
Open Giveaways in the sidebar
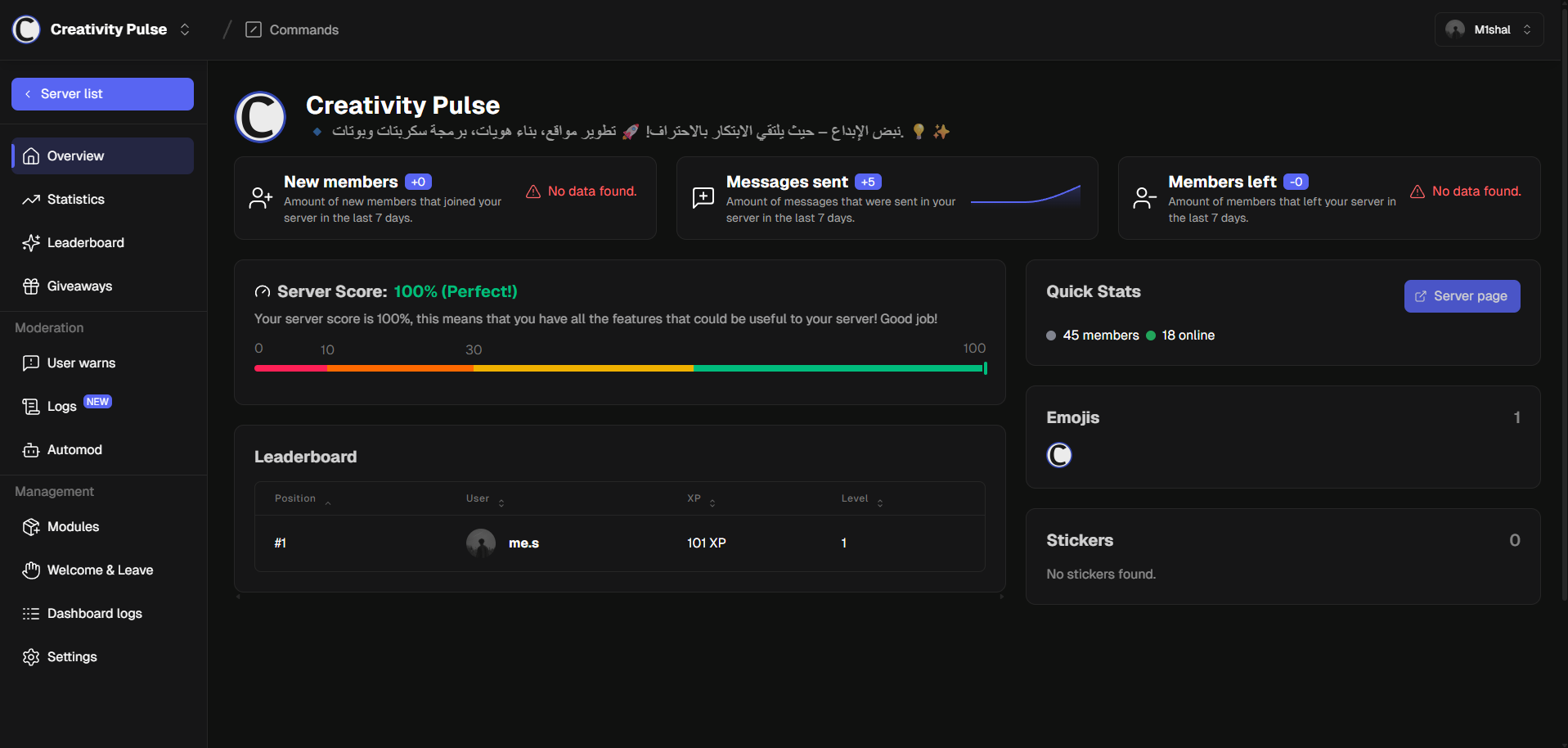pos(102,286)
